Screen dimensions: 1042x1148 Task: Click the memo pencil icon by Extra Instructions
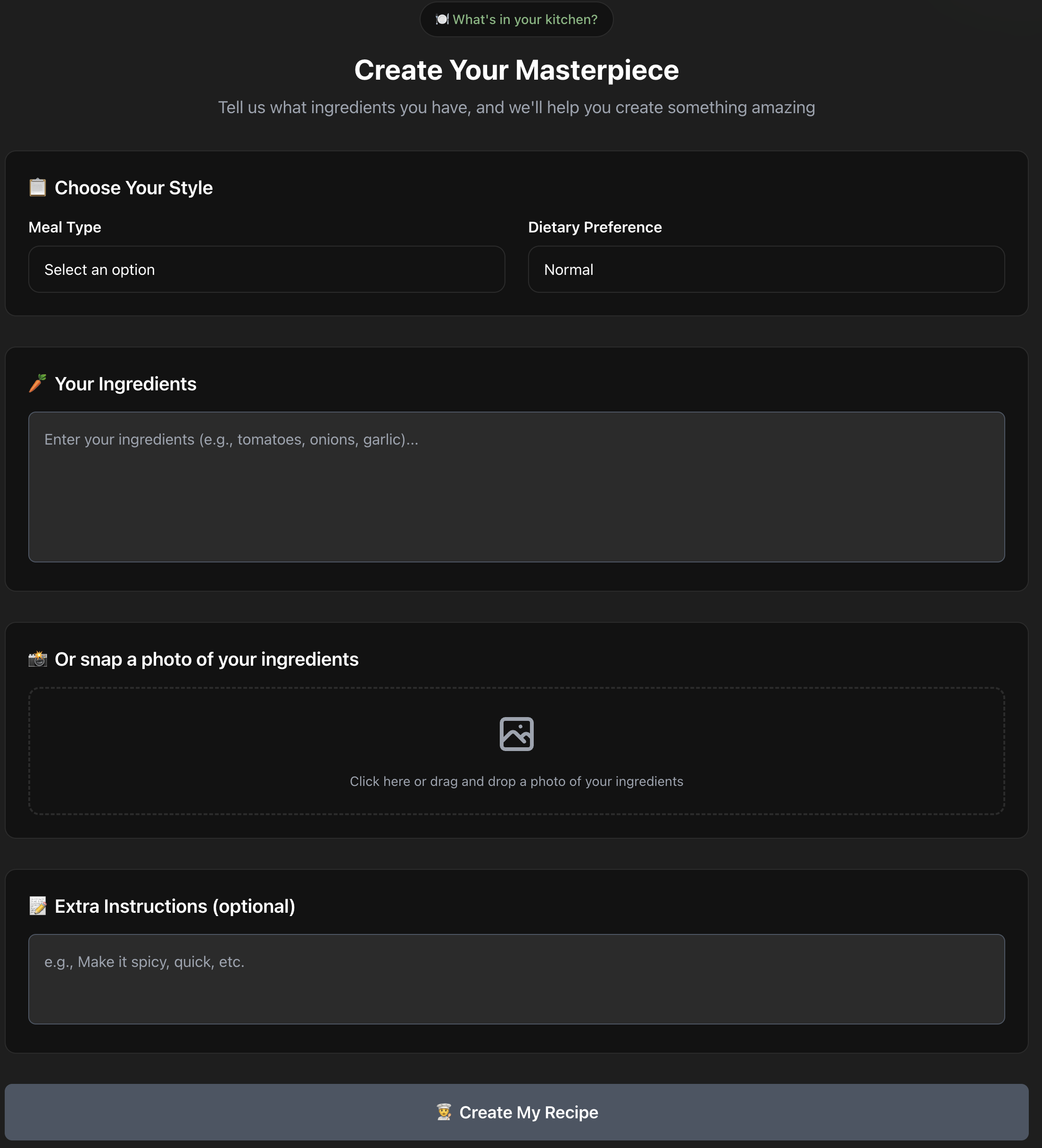click(38, 906)
